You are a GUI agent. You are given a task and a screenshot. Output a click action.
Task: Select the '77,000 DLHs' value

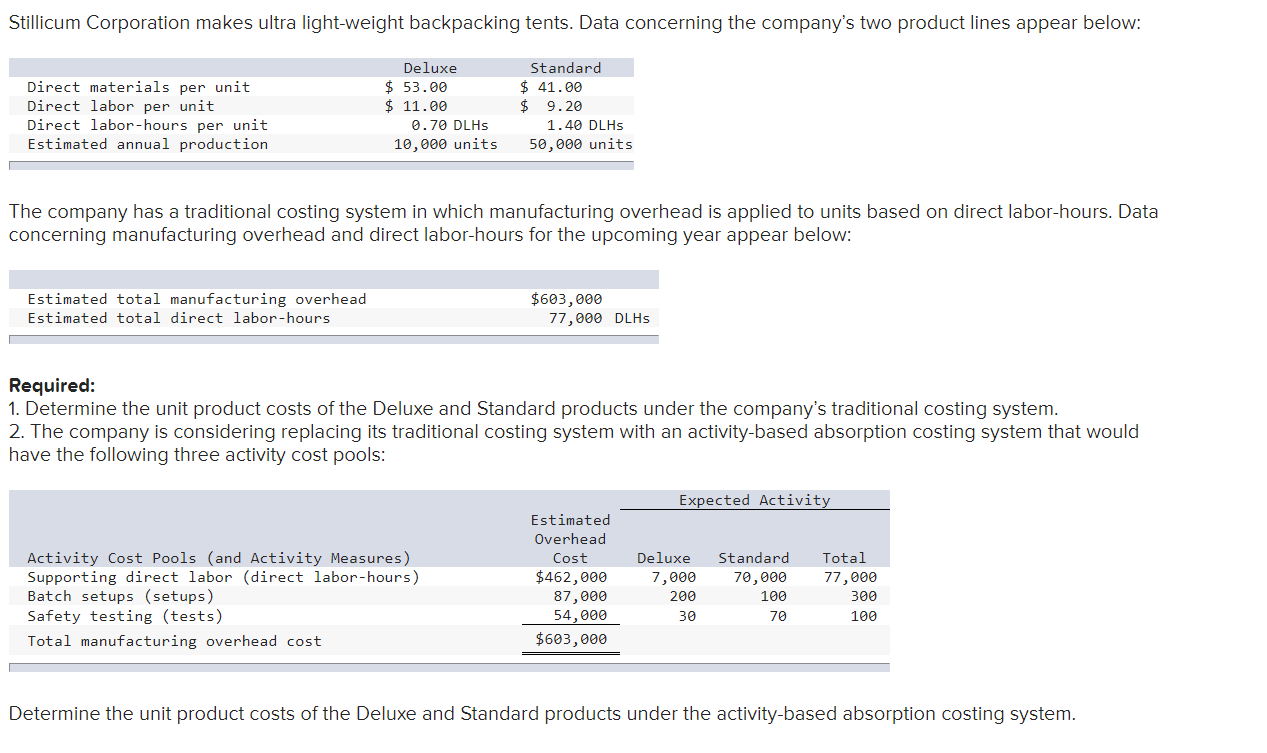[599, 318]
